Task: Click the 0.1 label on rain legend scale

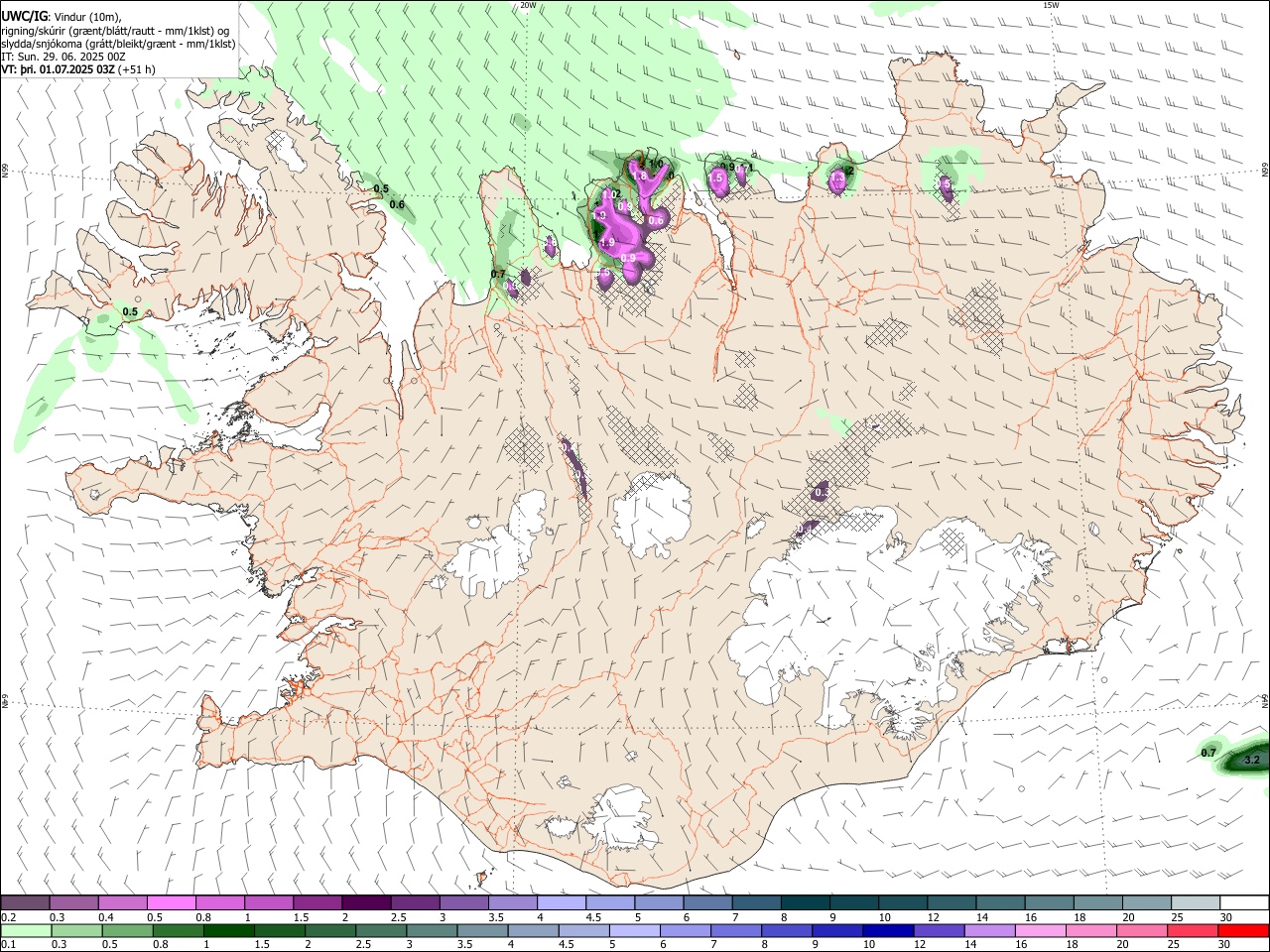Action: [8, 945]
